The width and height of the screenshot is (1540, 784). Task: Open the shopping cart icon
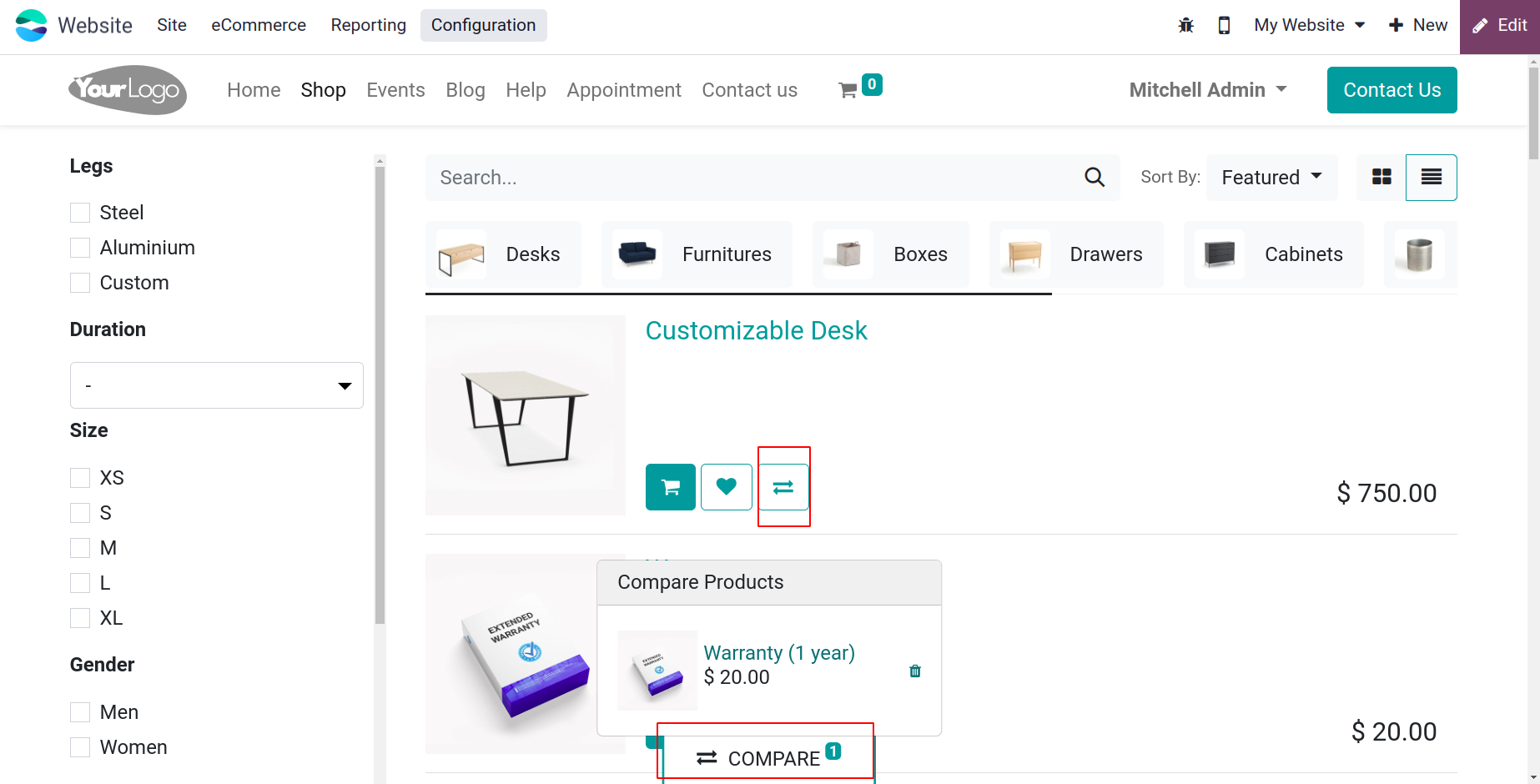tap(848, 90)
